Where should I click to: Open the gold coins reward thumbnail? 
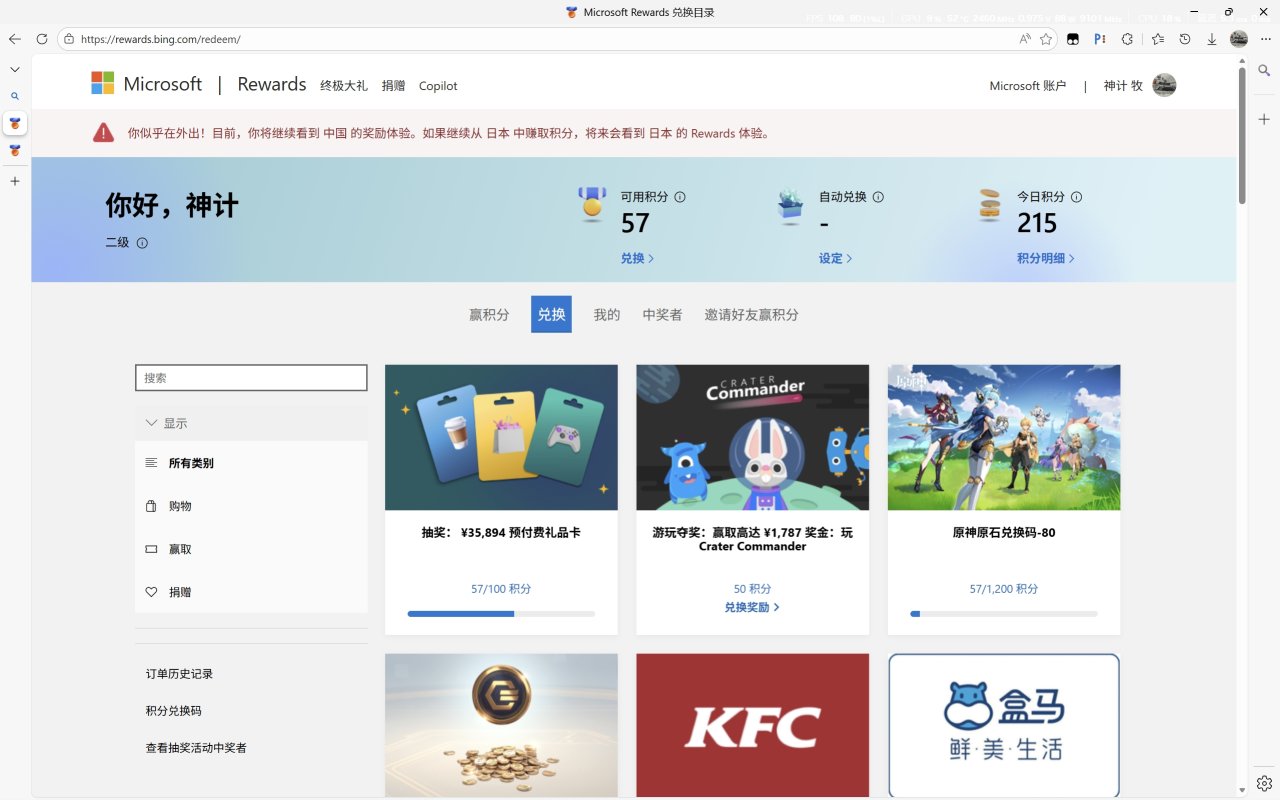pos(501,726)
